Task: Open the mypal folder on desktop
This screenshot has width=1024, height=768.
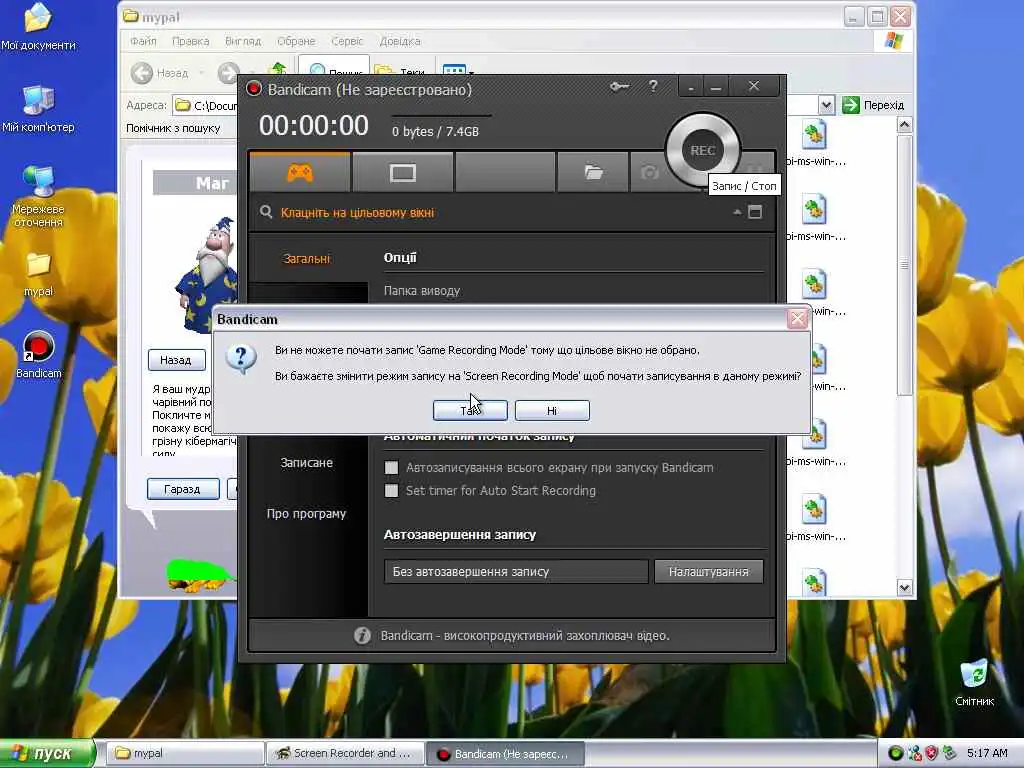Action: [38, 274]
